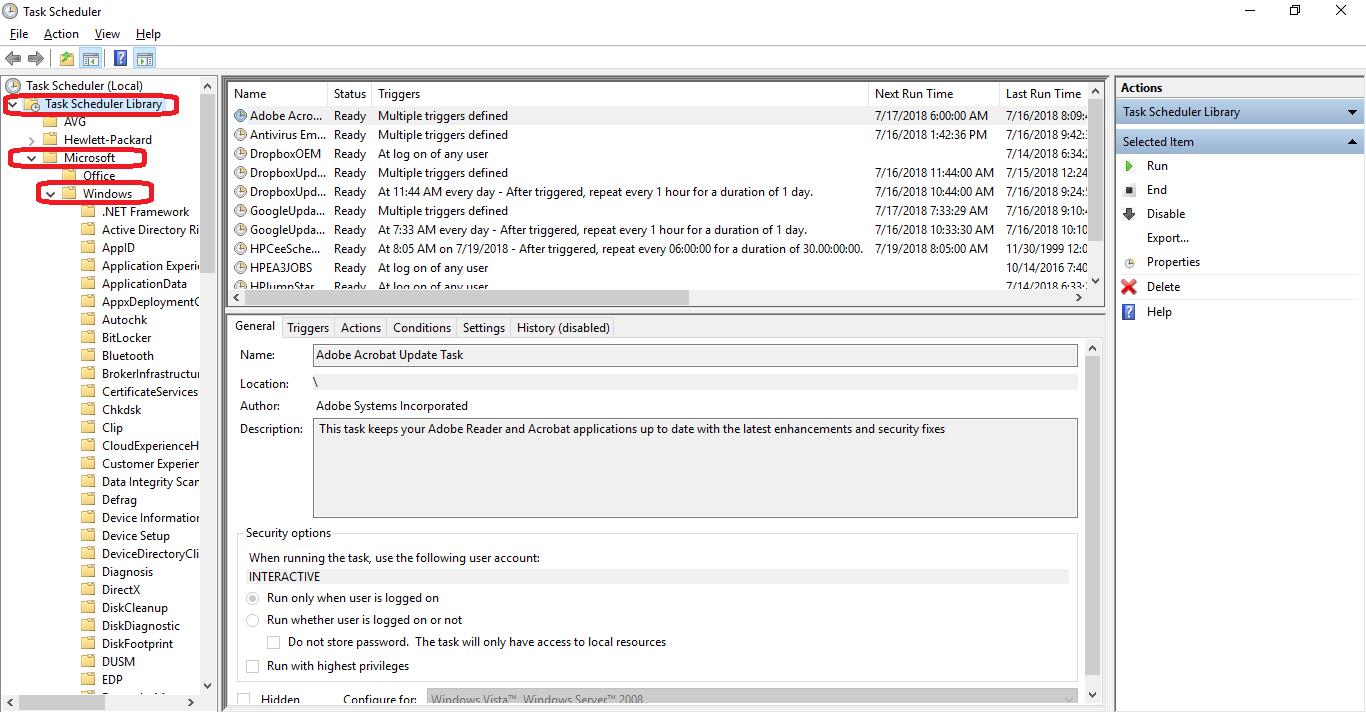Click Disable in the Actions pane
The image size is (1366, 712).
[x=1166, y=214]
